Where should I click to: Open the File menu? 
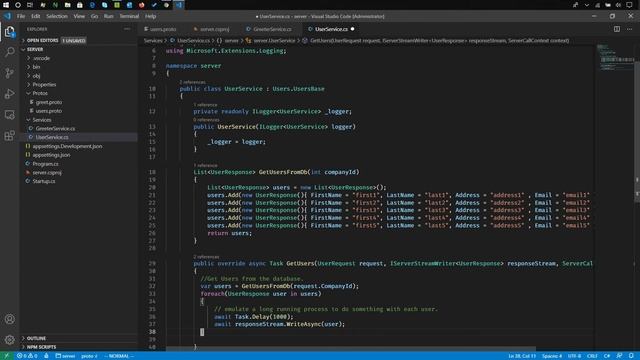(x=21, y=16)
